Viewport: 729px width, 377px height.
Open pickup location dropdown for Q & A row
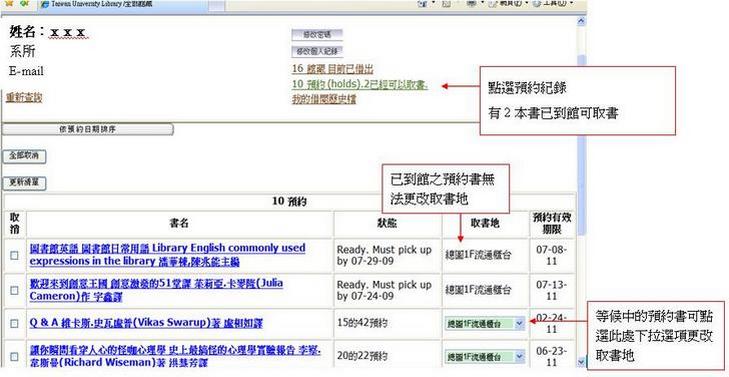tap(485, 324)
